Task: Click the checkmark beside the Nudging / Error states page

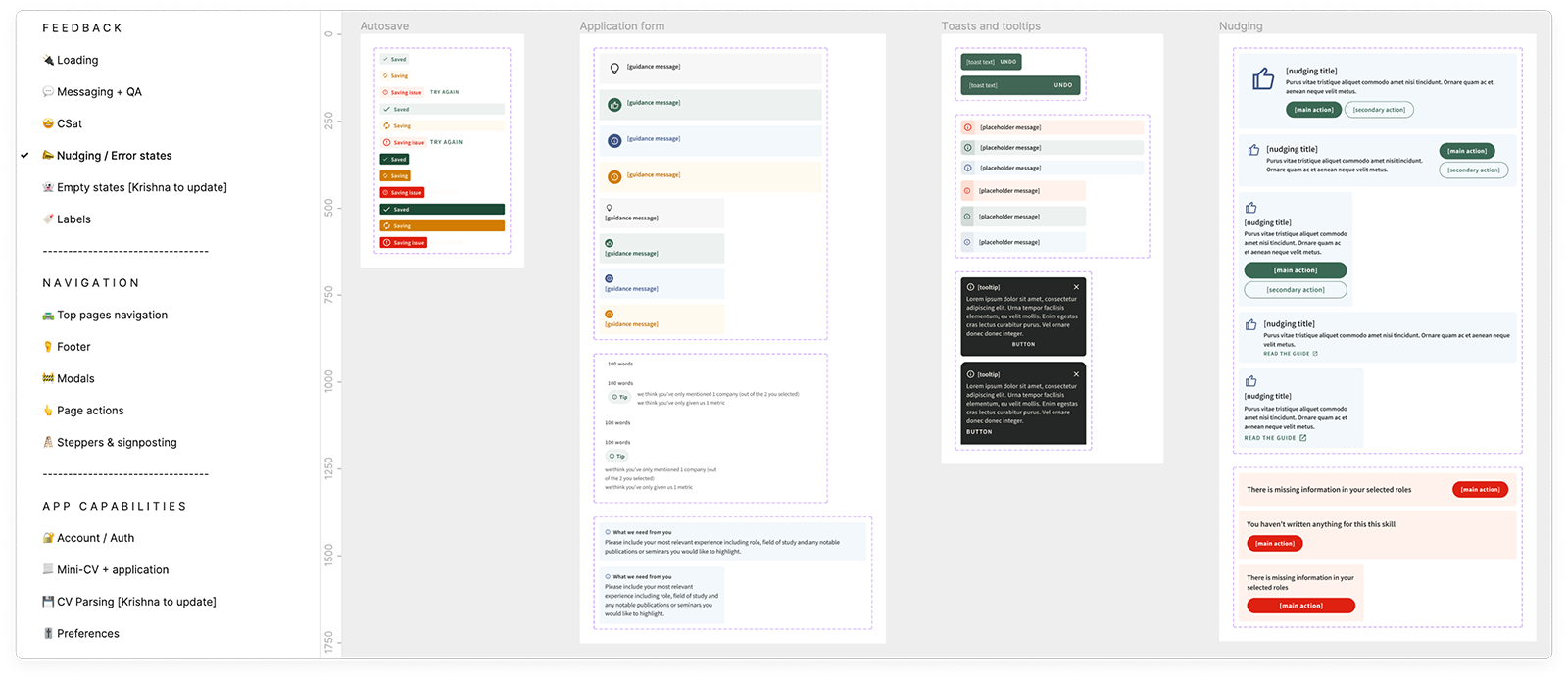Action: [x=24, y=156]
